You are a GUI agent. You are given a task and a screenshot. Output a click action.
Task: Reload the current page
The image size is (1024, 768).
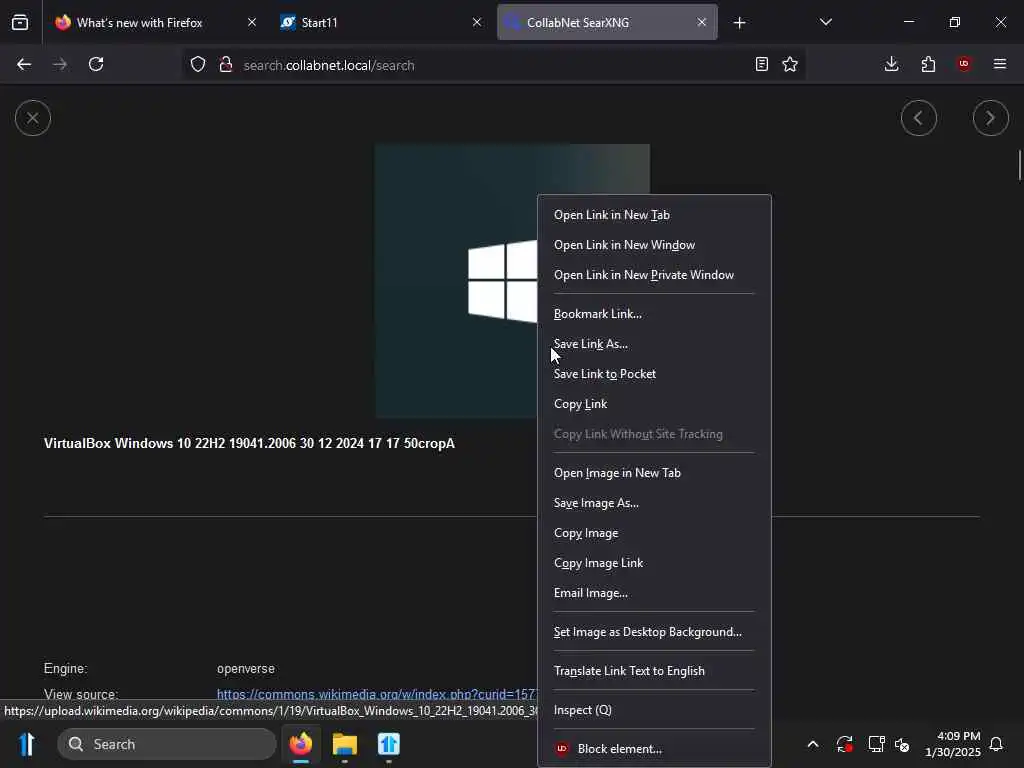pos(96,64)
